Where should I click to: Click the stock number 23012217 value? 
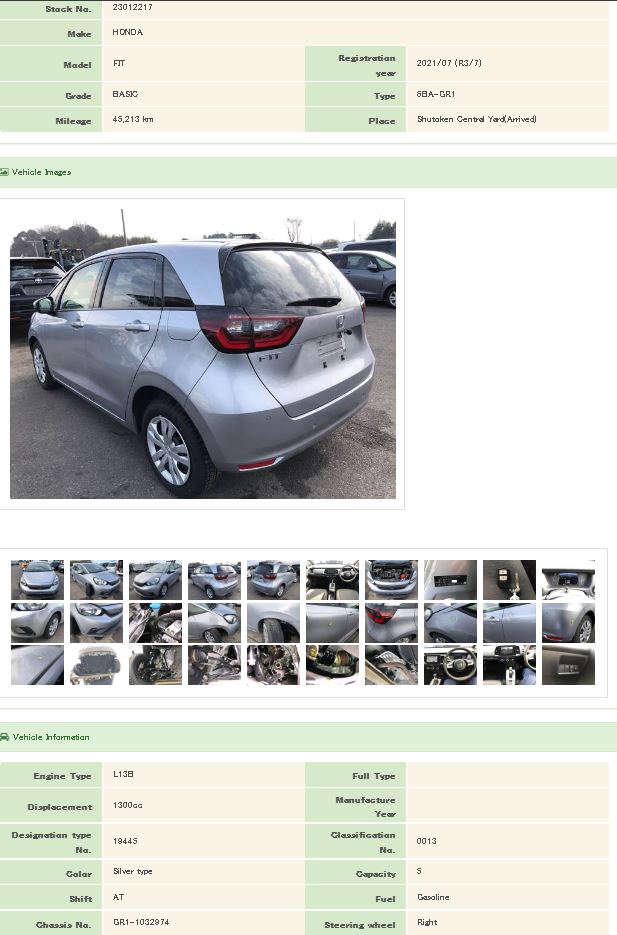click(x=132, y=7)
